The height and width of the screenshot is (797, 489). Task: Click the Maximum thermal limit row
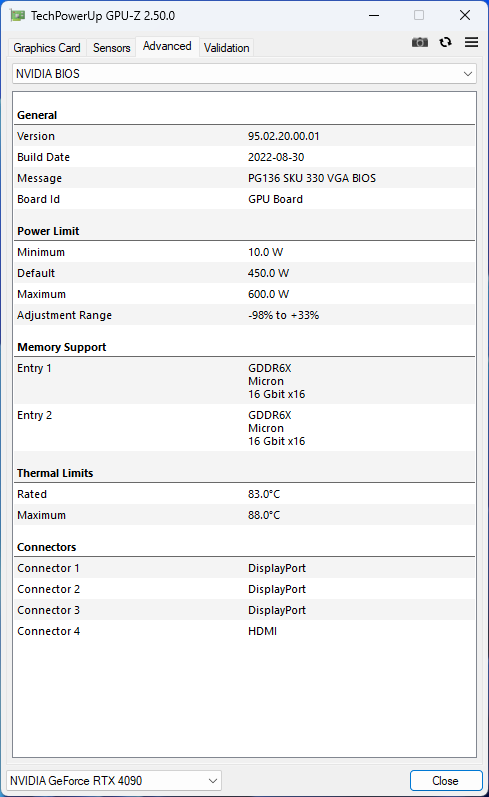[244, 515]
